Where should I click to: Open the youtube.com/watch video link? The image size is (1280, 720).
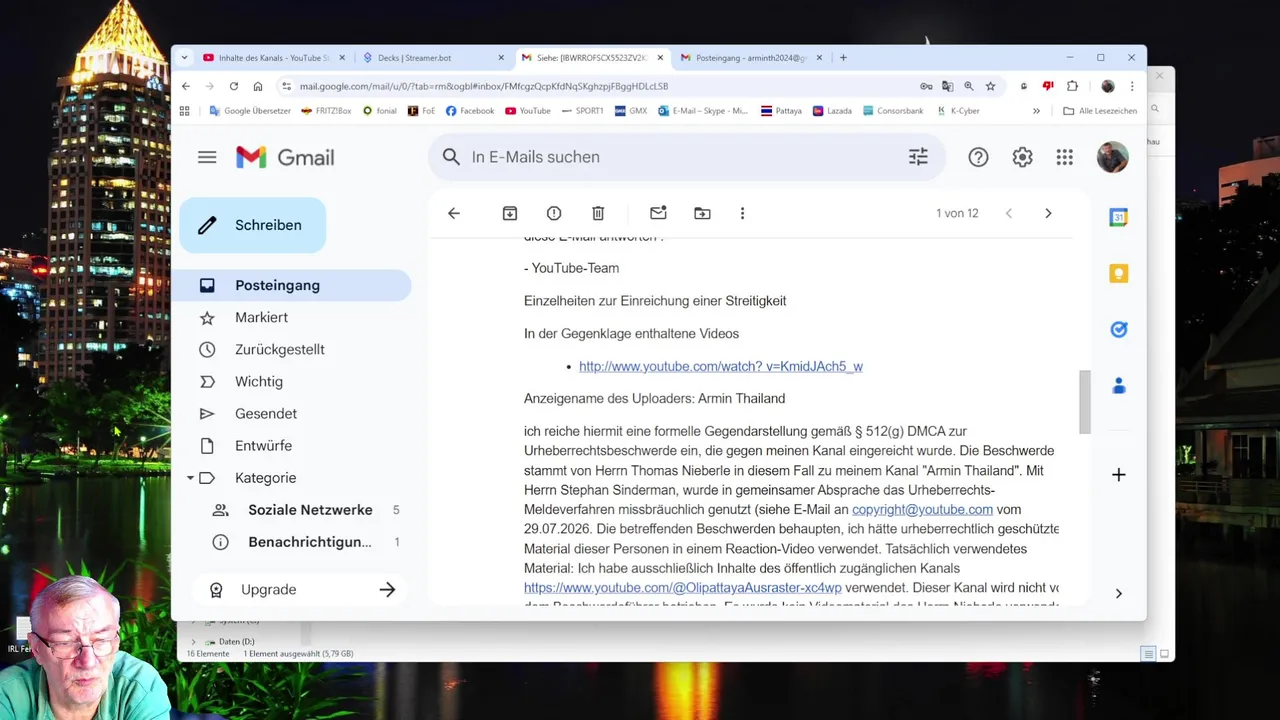(720, 366)
